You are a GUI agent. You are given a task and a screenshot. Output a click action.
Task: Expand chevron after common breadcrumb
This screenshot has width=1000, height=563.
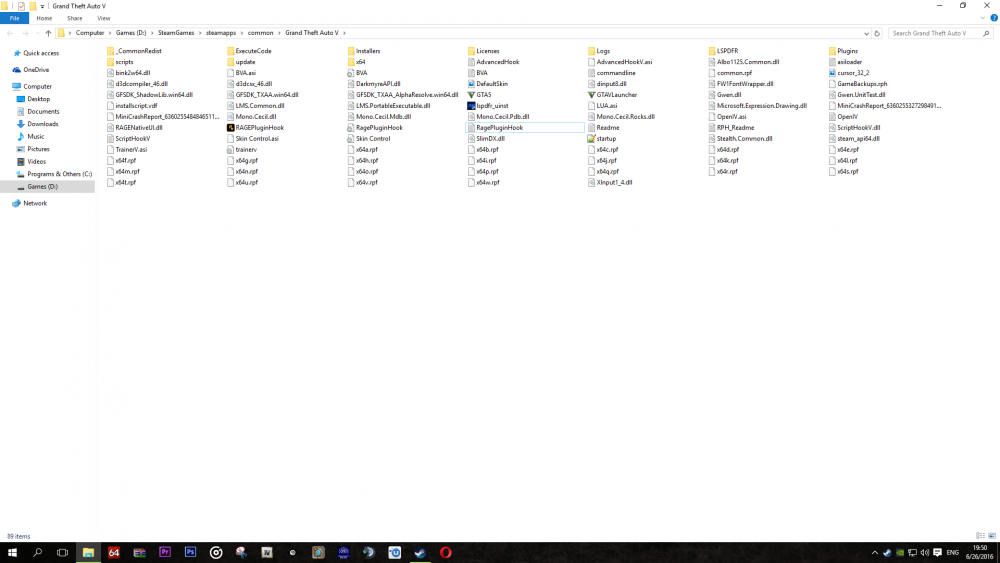(279, 33)
